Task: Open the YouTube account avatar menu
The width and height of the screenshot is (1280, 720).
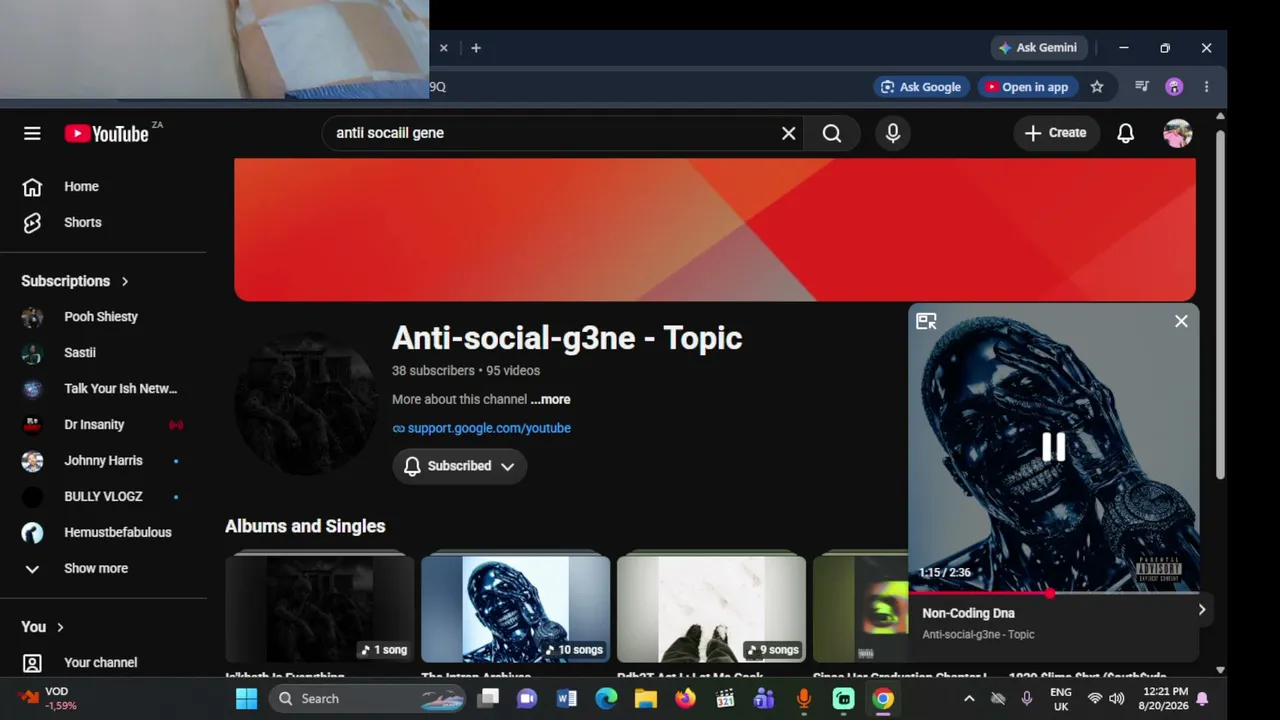Action: point(1177,133)
